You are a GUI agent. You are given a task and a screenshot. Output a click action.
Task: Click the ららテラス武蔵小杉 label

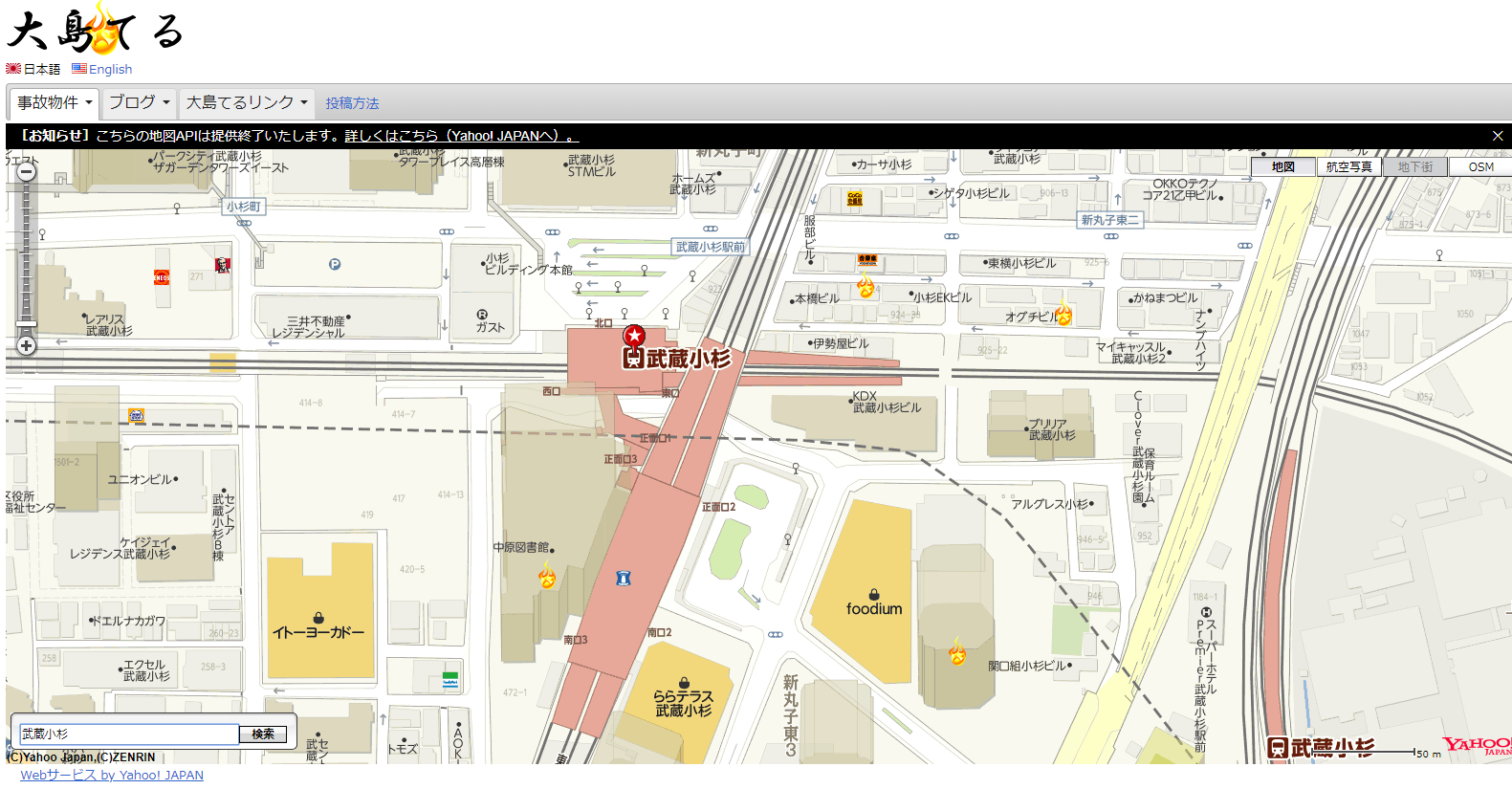(x=684, y=704)
